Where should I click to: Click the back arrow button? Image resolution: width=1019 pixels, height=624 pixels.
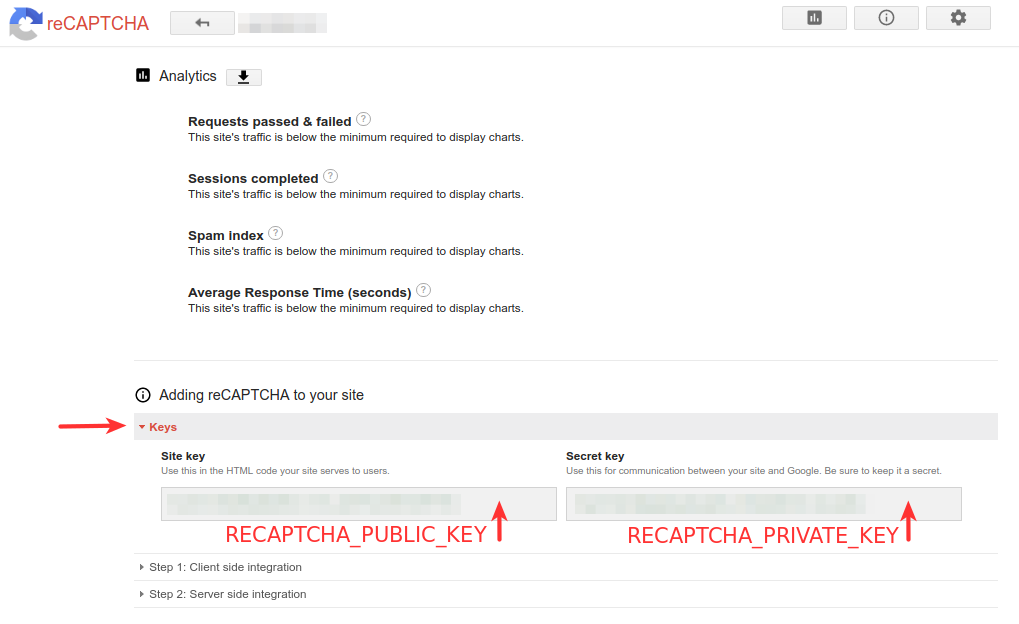tap(201, 22)
